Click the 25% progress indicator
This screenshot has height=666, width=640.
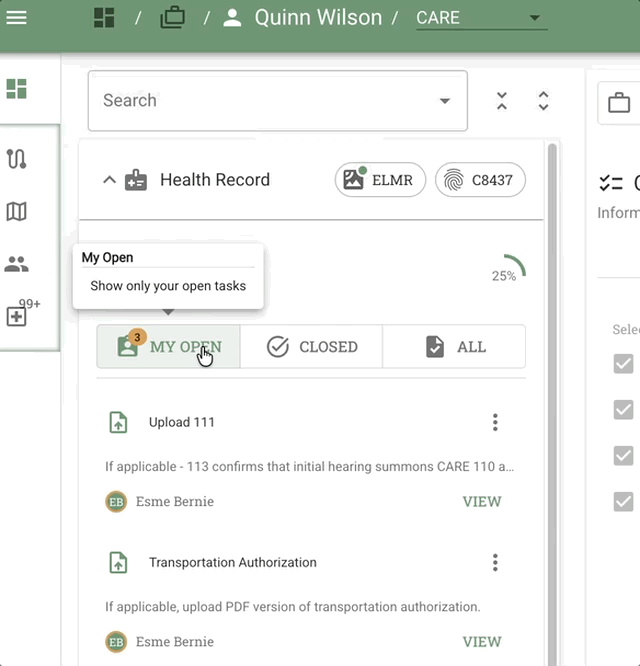(x=507, y=270)
